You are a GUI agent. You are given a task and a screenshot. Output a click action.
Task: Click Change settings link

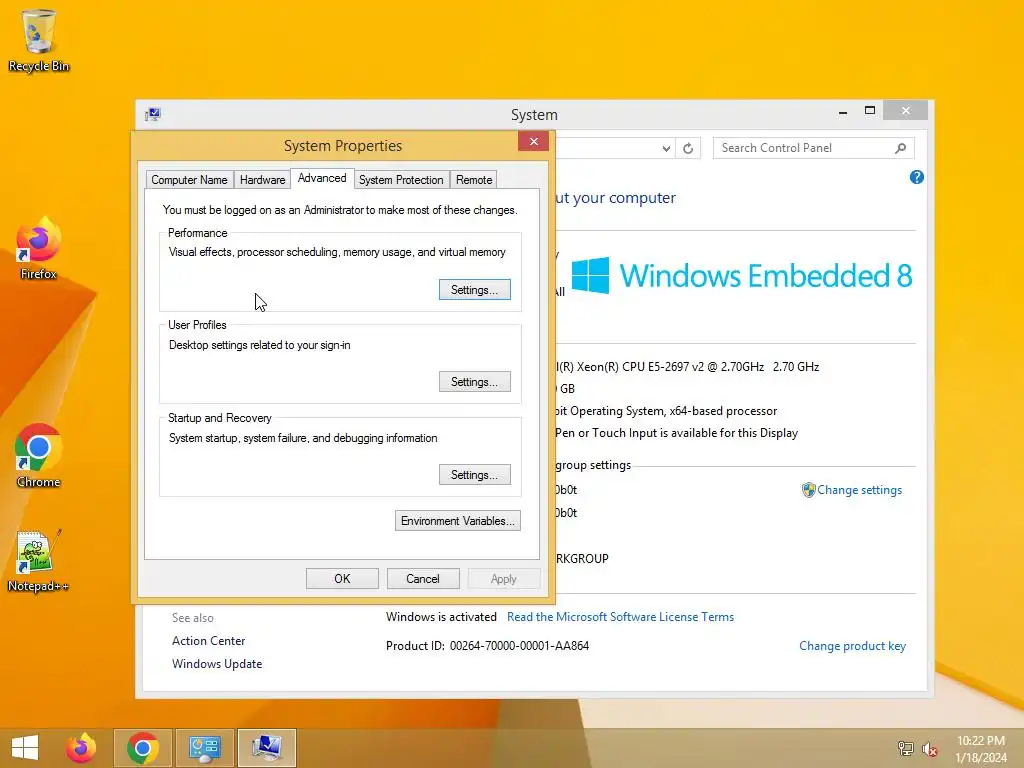click(859, 490)
